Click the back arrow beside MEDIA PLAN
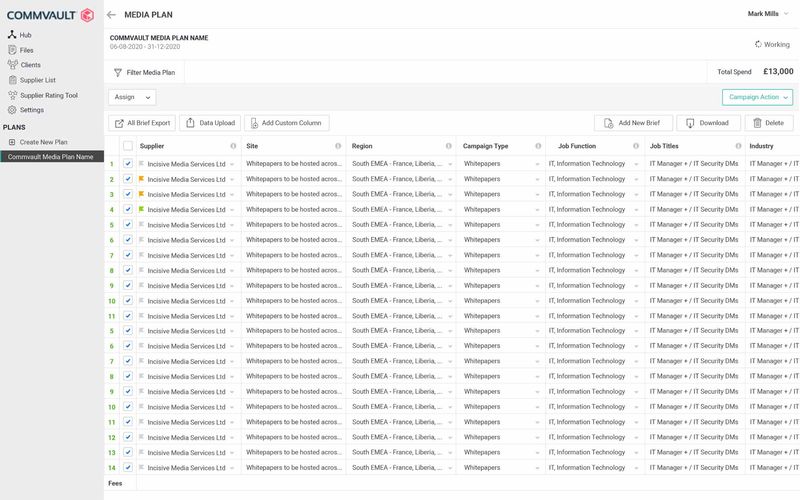This screenshot has height=500, width=800. pos(111,15)
